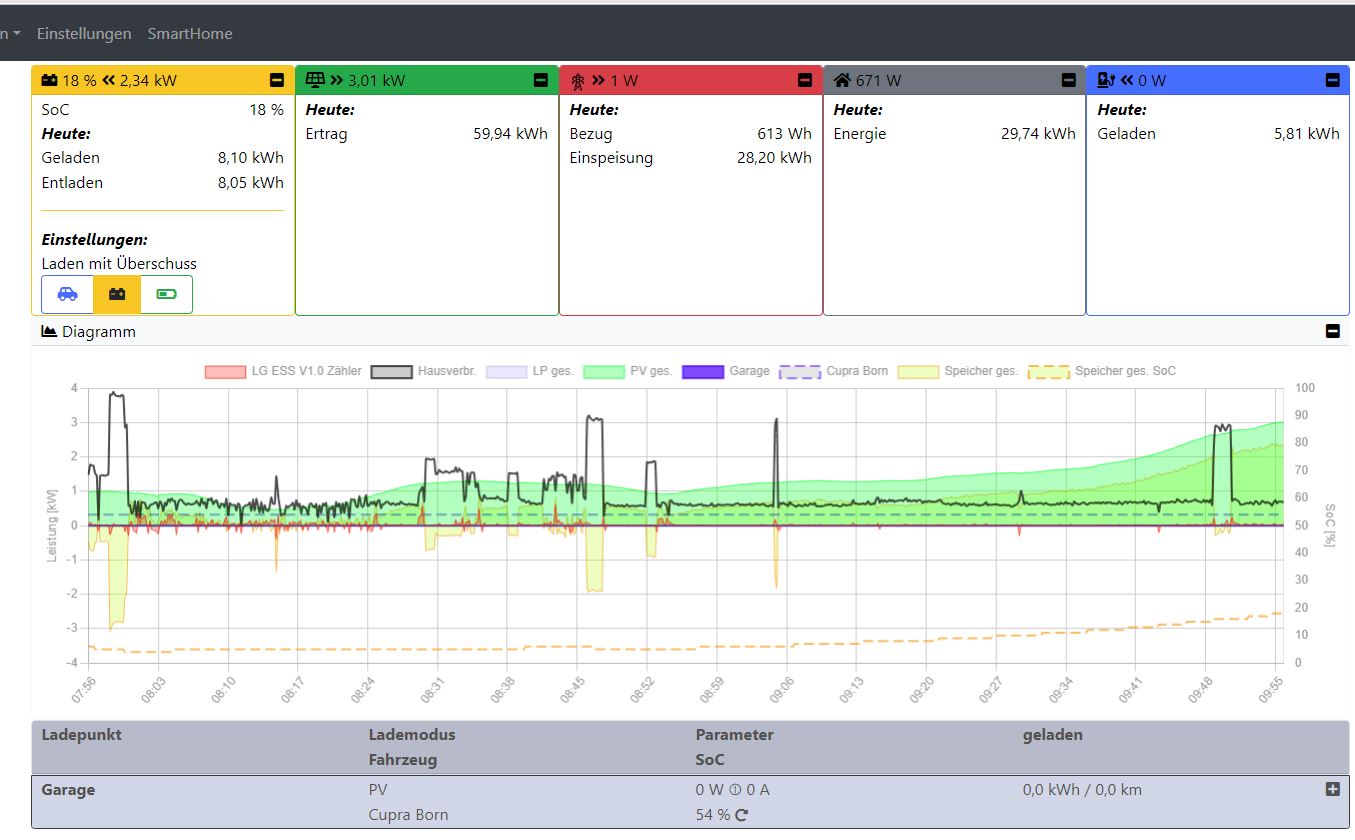Click the Diagramm panel title
The height and width of the screenshot is (840, 1355).
(99, 331)
